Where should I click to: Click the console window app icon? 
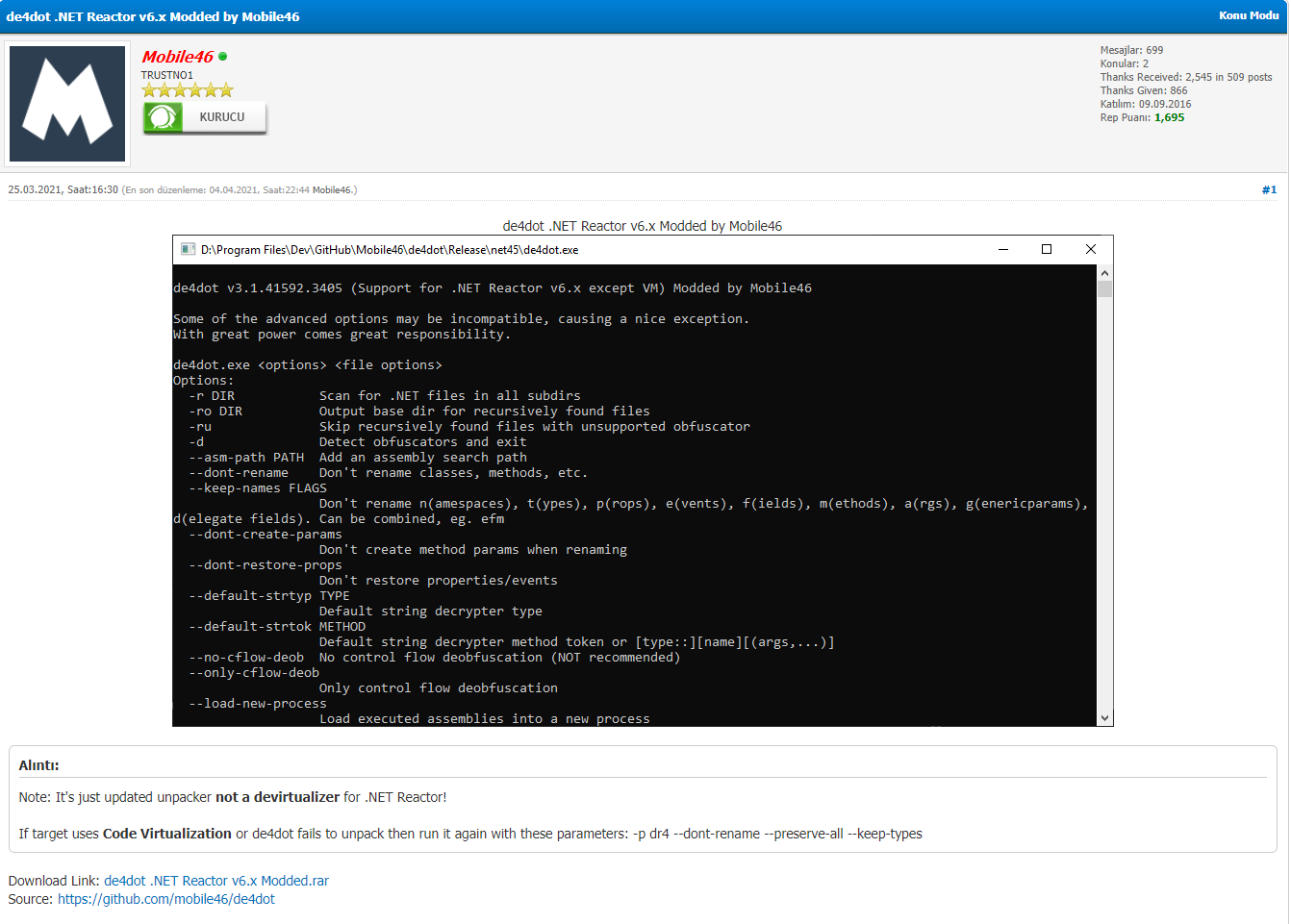(188, 249)
